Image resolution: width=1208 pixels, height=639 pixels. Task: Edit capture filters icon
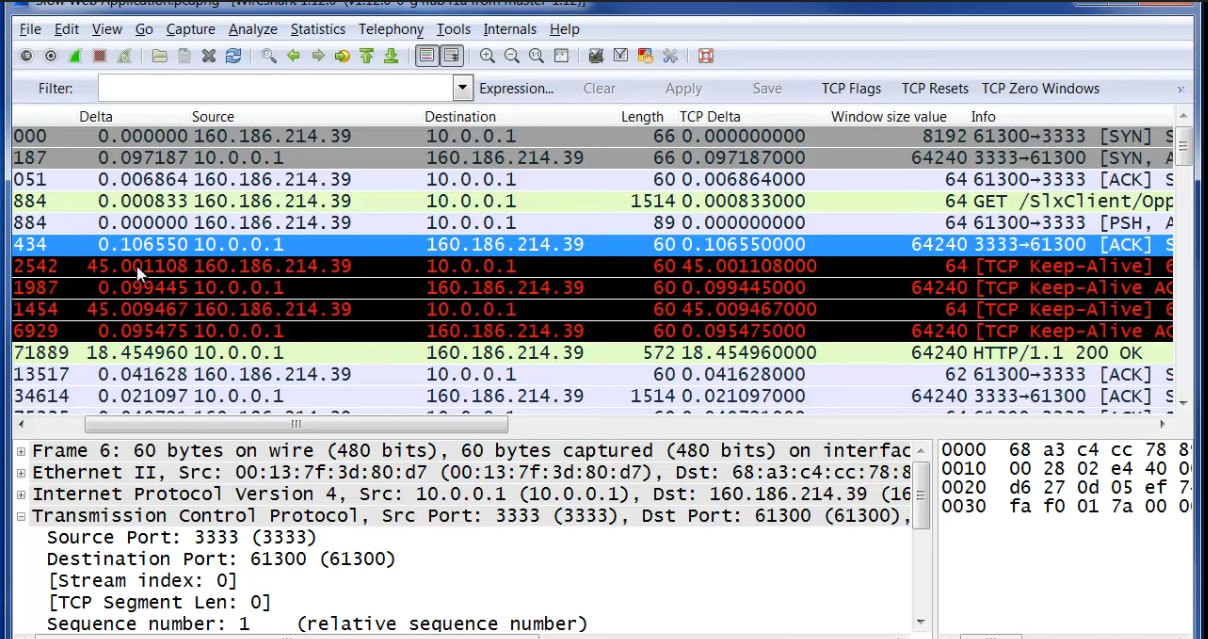pos(597,56)
